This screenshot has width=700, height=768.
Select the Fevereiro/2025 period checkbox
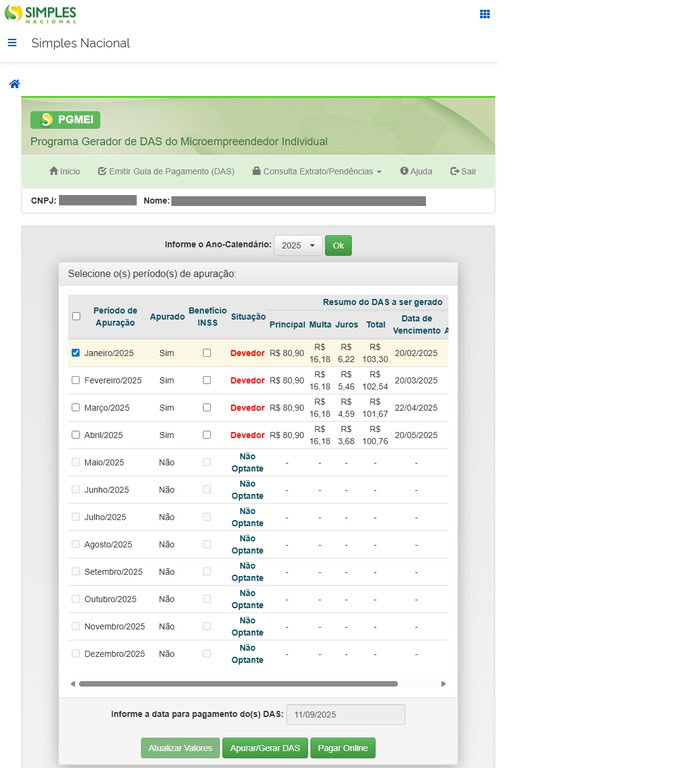[76, 380]
